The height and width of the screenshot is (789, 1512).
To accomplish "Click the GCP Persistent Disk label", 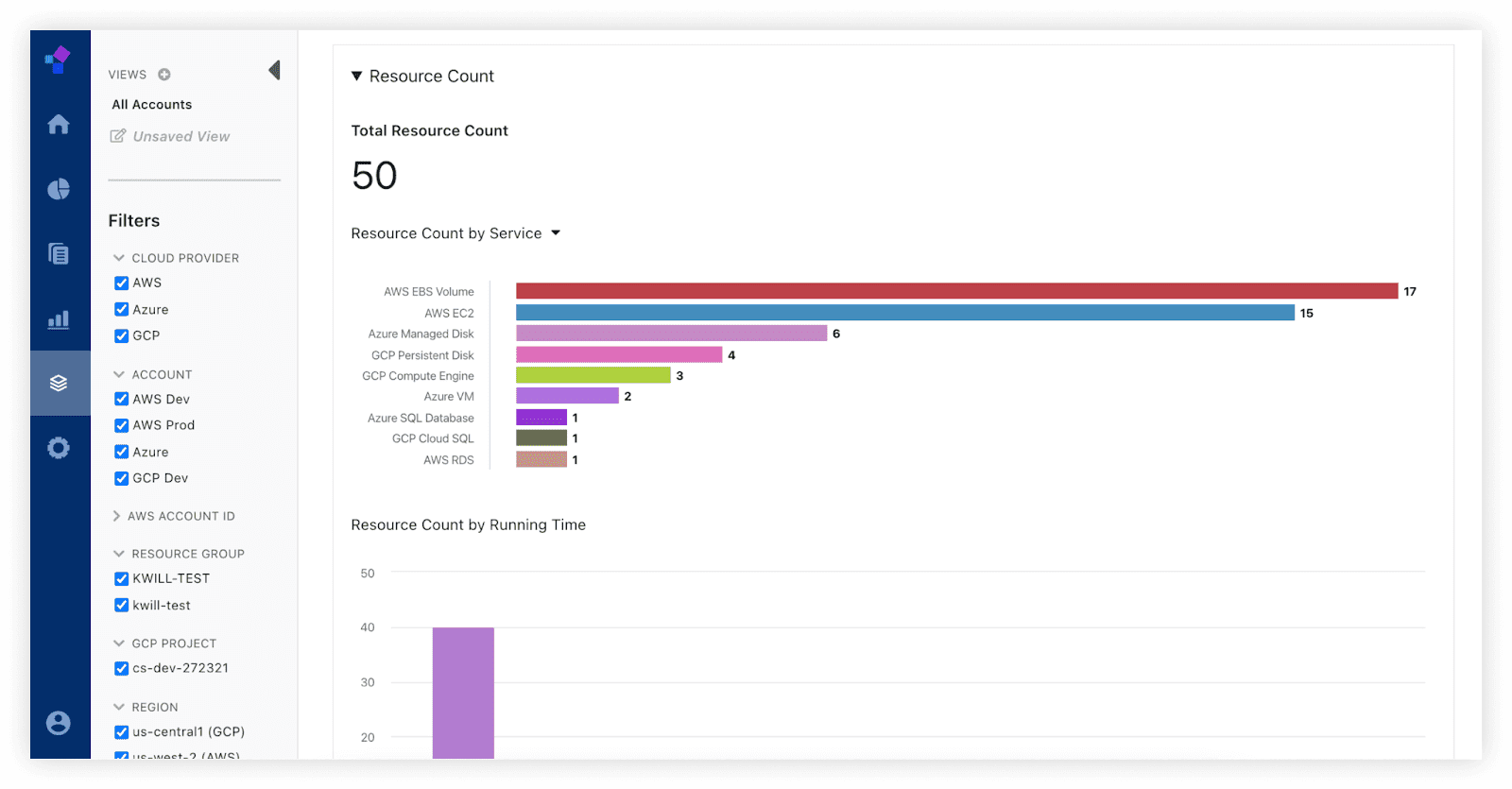I will [x=422, y=355].
